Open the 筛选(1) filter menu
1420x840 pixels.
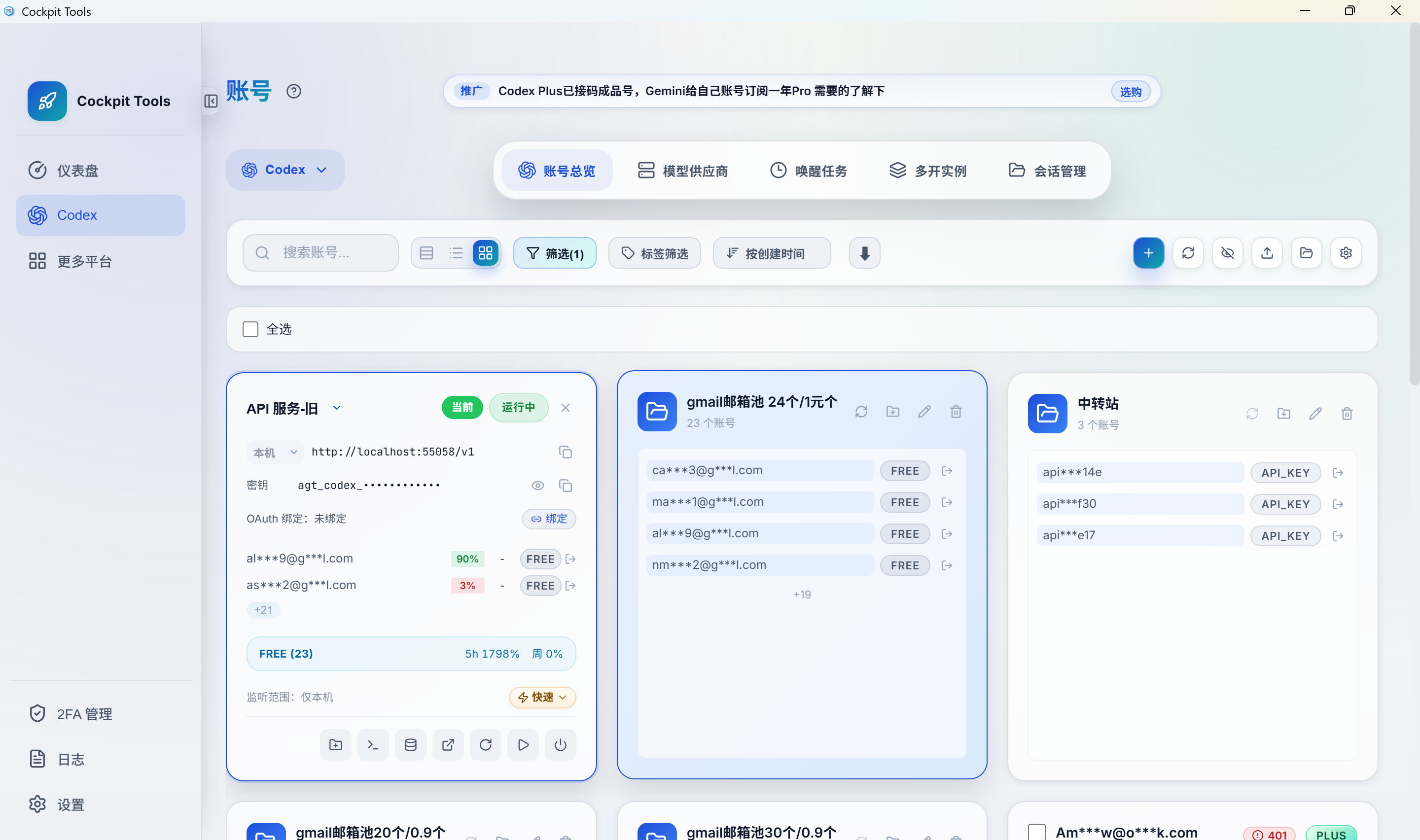[x=555, y=253]
